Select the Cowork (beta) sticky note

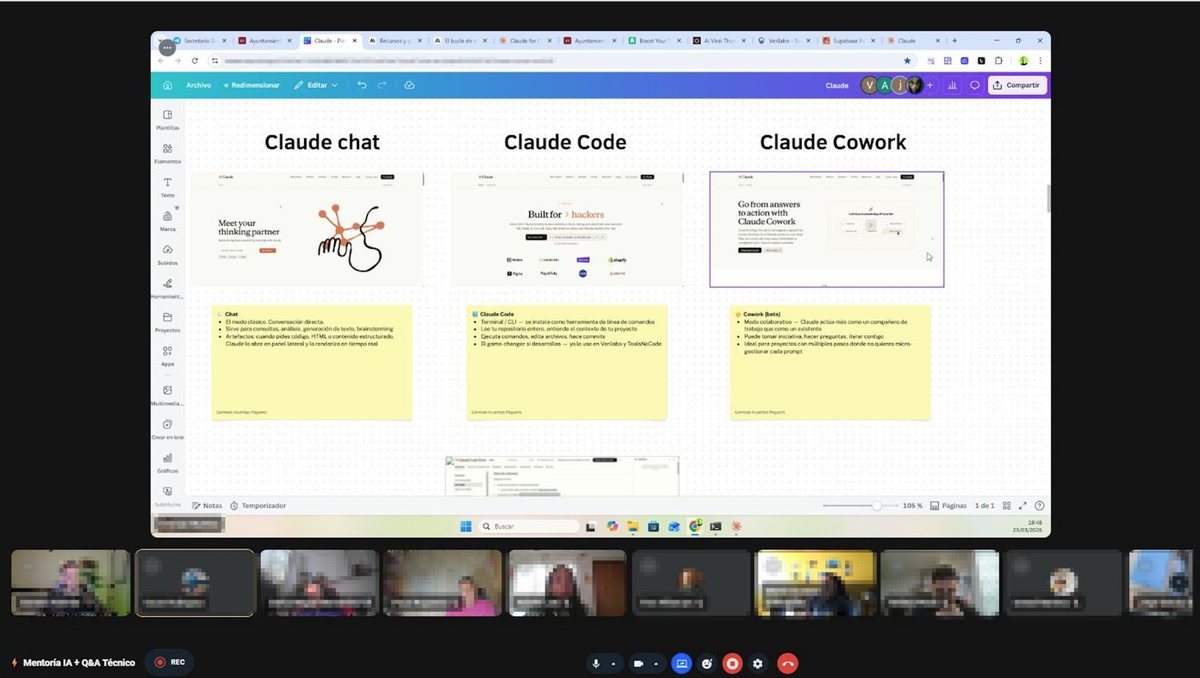click(830, 362)
